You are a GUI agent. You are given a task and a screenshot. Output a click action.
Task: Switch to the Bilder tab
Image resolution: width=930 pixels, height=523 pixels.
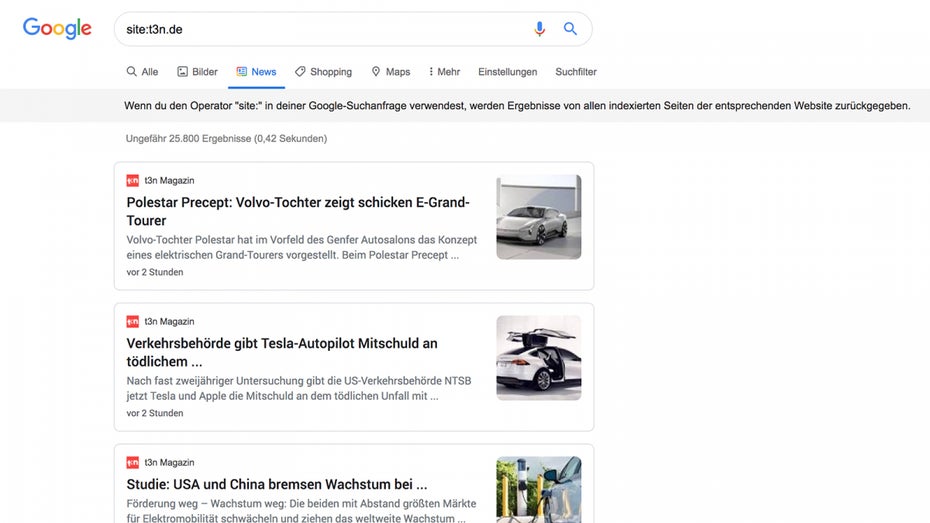198,72
